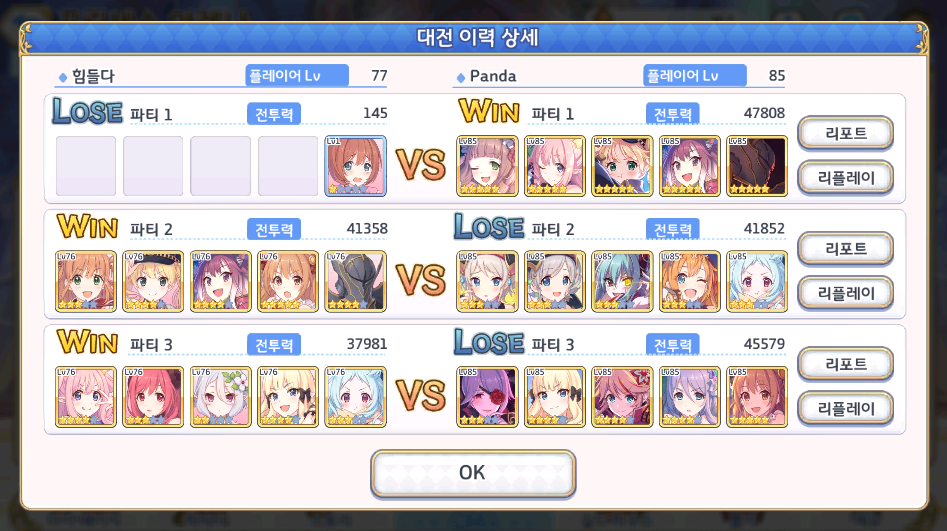This screenshot has height=531, width=947.
Task: Select the white-haired flower character in 힘들다's party 3
Action: pyautogui.click(x=220, y=397)
